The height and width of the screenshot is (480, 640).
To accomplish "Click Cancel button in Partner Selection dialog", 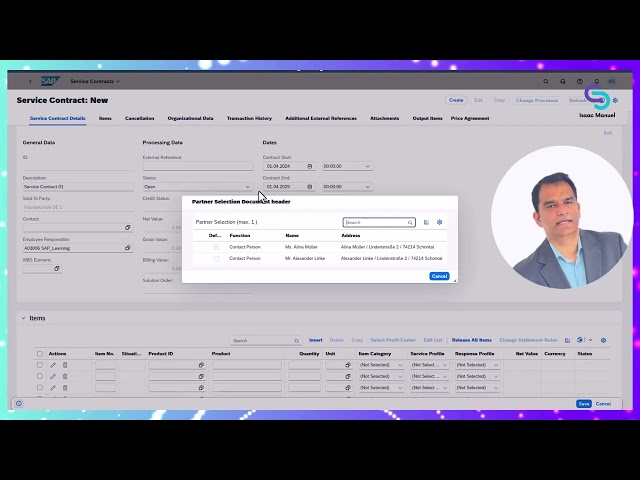I will pyautogui.click(x=439, y=276).
